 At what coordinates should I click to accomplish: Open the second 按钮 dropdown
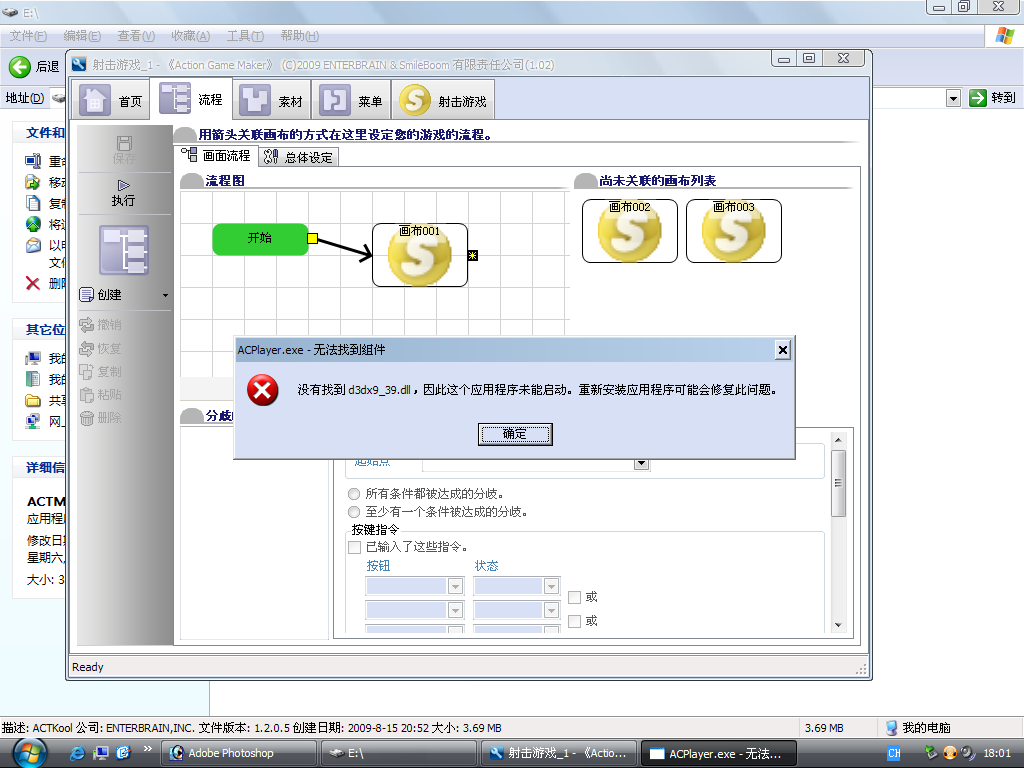pyautogui.click(x=455, y=610)
